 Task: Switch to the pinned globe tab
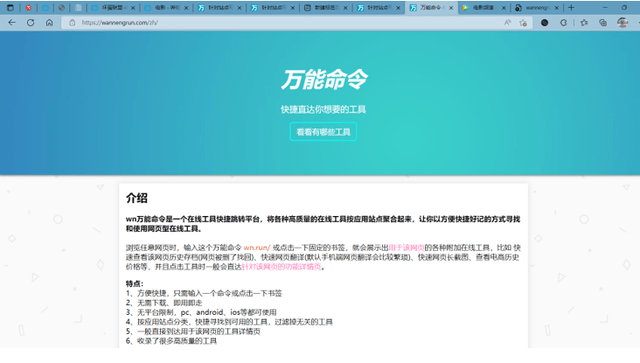[61, 7]
